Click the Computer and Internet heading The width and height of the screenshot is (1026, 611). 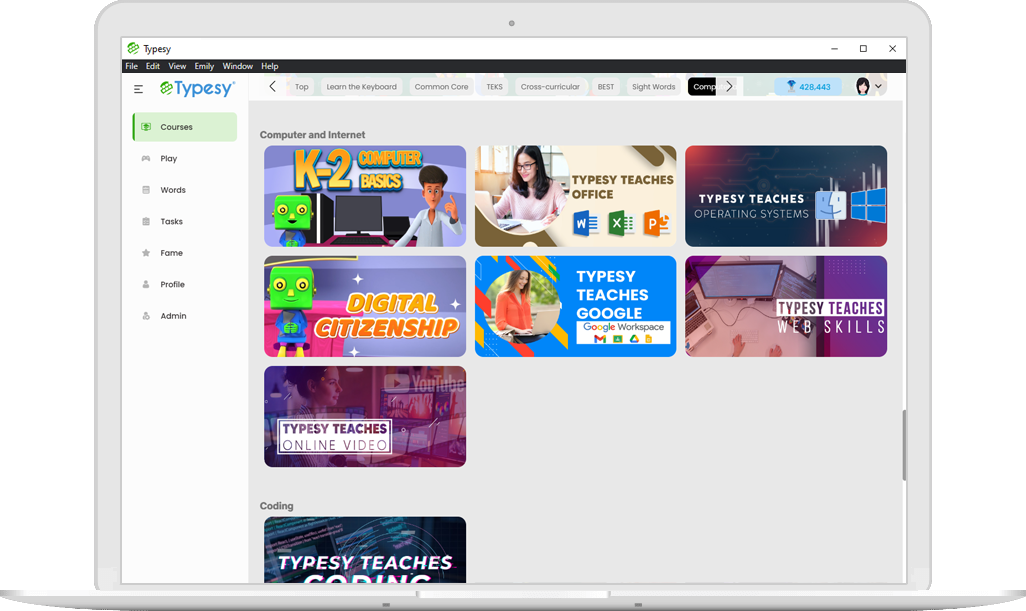(312, 135)
